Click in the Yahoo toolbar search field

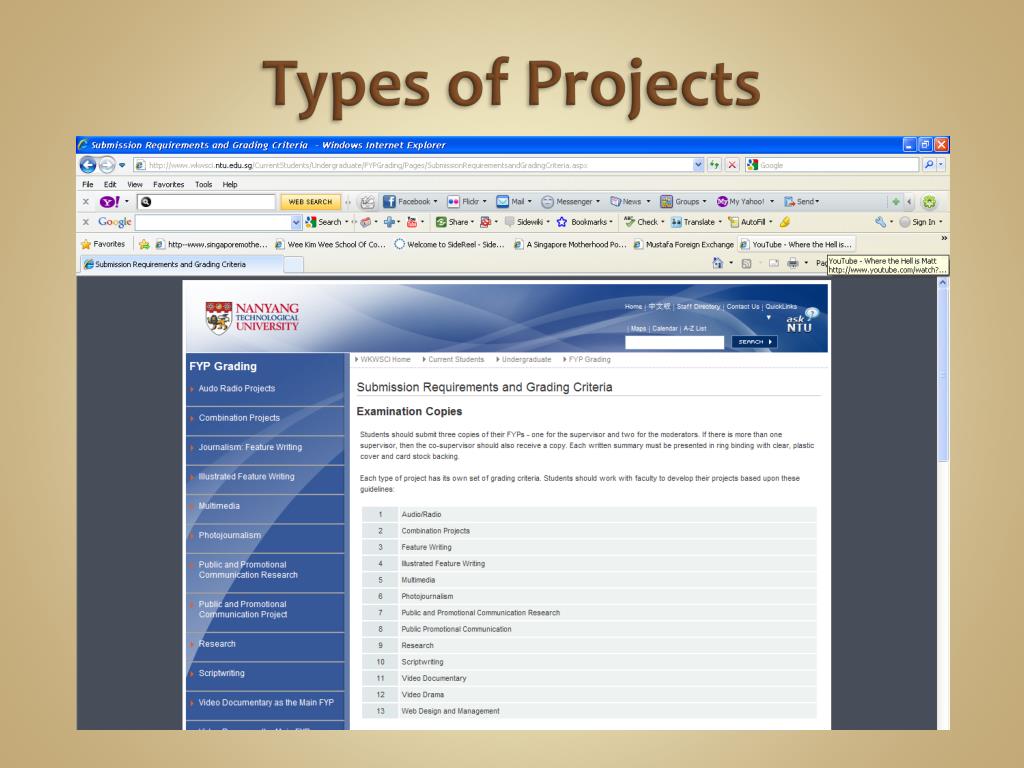coord(206,202)
